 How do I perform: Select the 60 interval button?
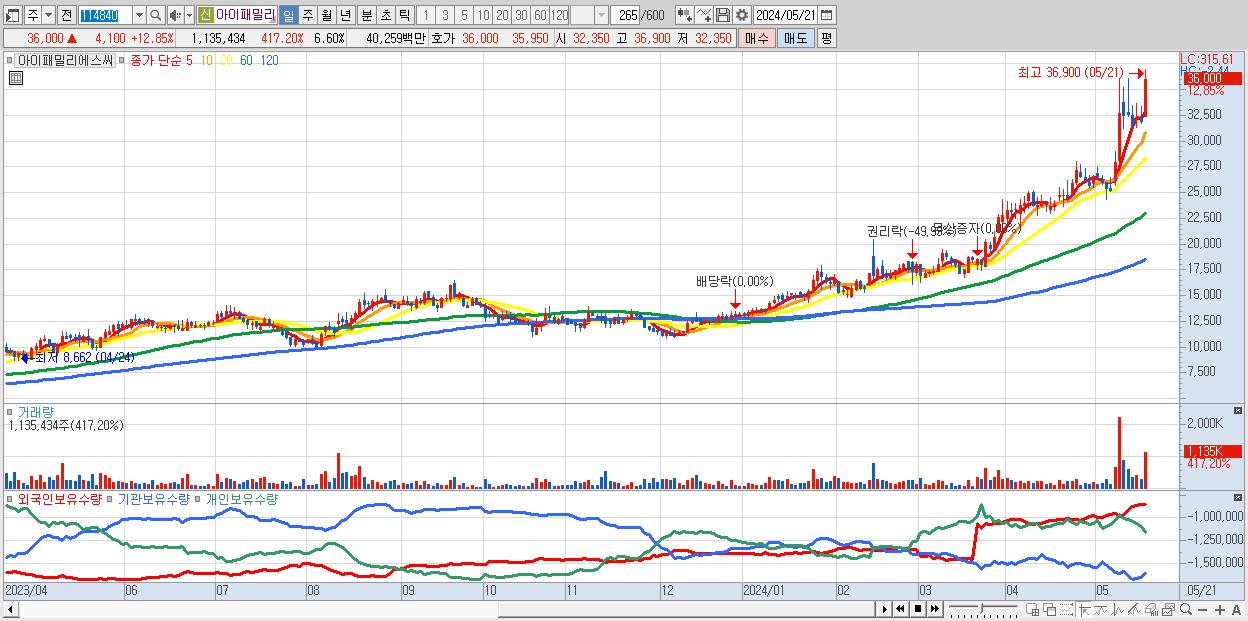540,15
